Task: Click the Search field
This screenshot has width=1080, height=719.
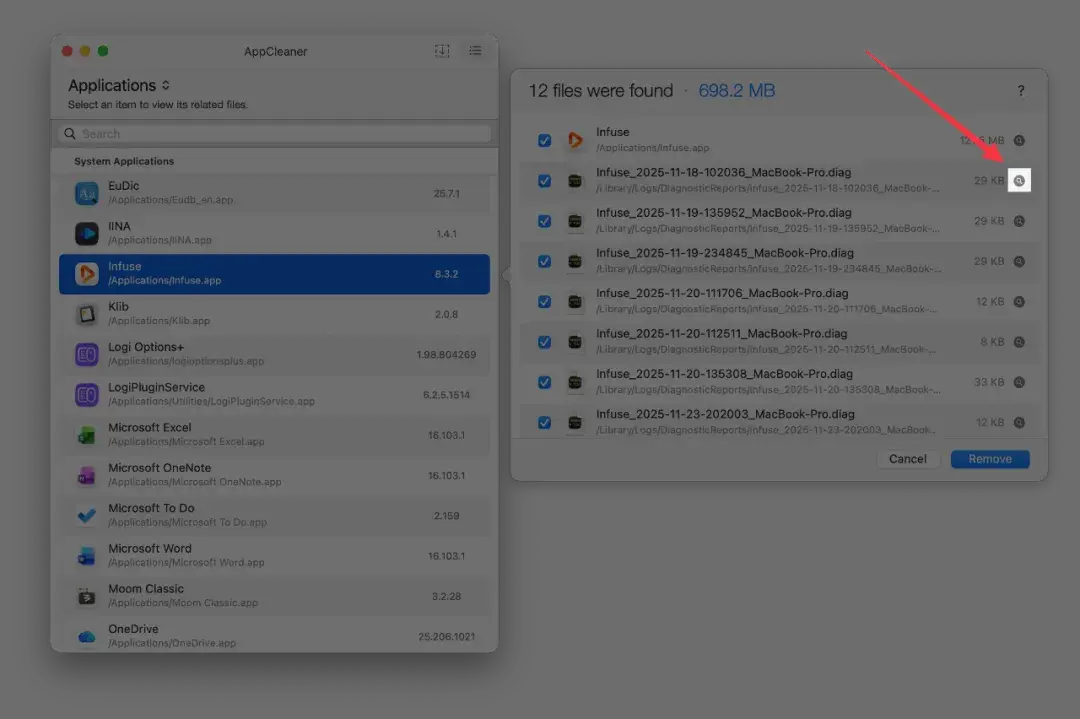Action: coord(274,134)
